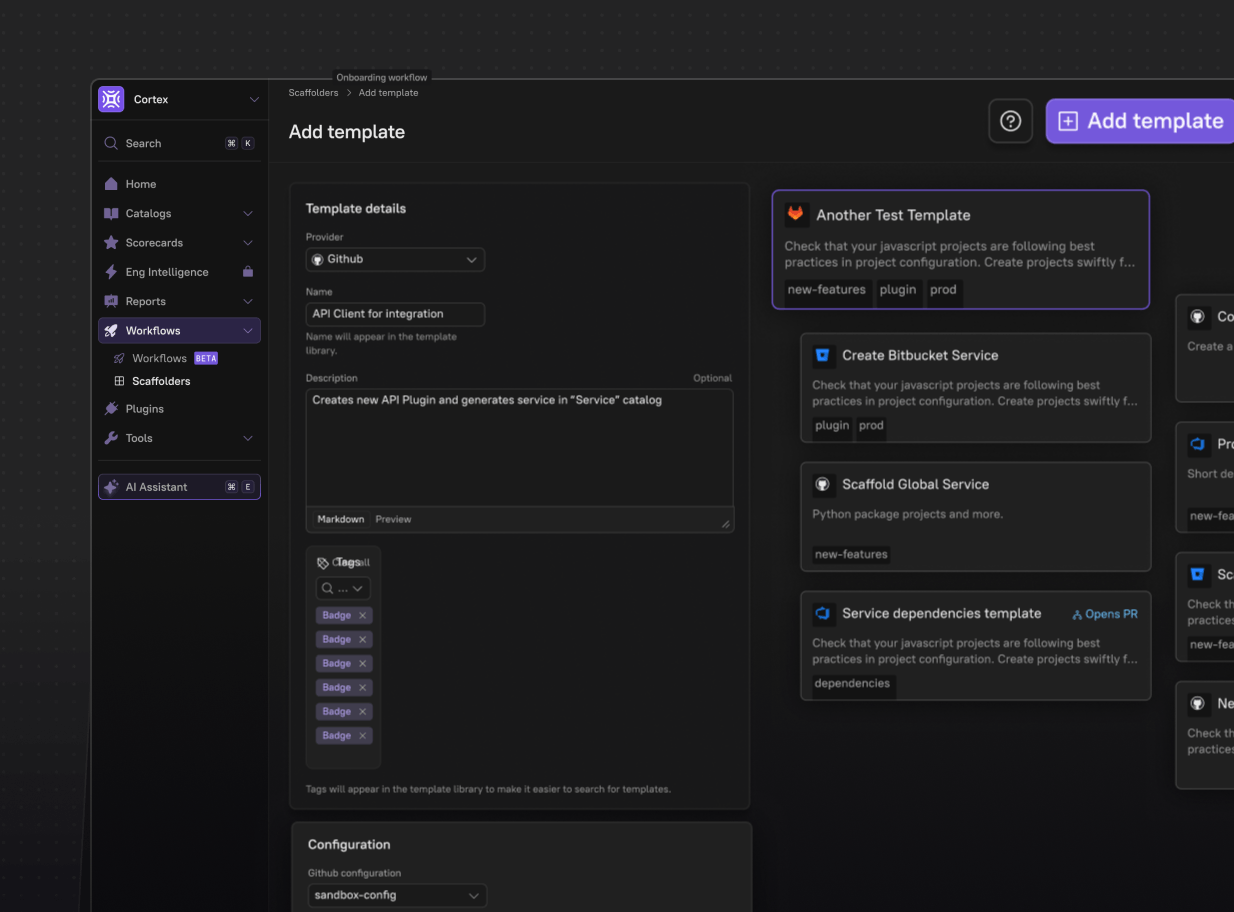The image size is (1234, 912).
Task: Switch to the Preview tab
Action: (393, 519)
